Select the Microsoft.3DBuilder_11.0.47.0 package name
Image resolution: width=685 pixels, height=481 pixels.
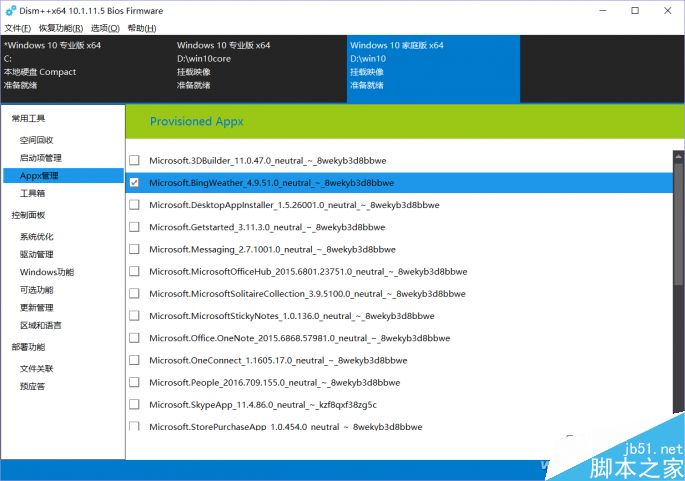[267, 161]
